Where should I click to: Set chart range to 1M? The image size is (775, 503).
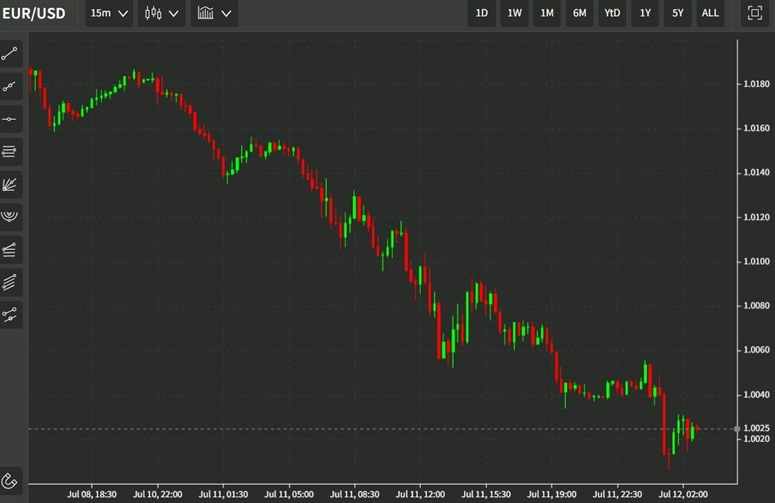tap(547, 13)
